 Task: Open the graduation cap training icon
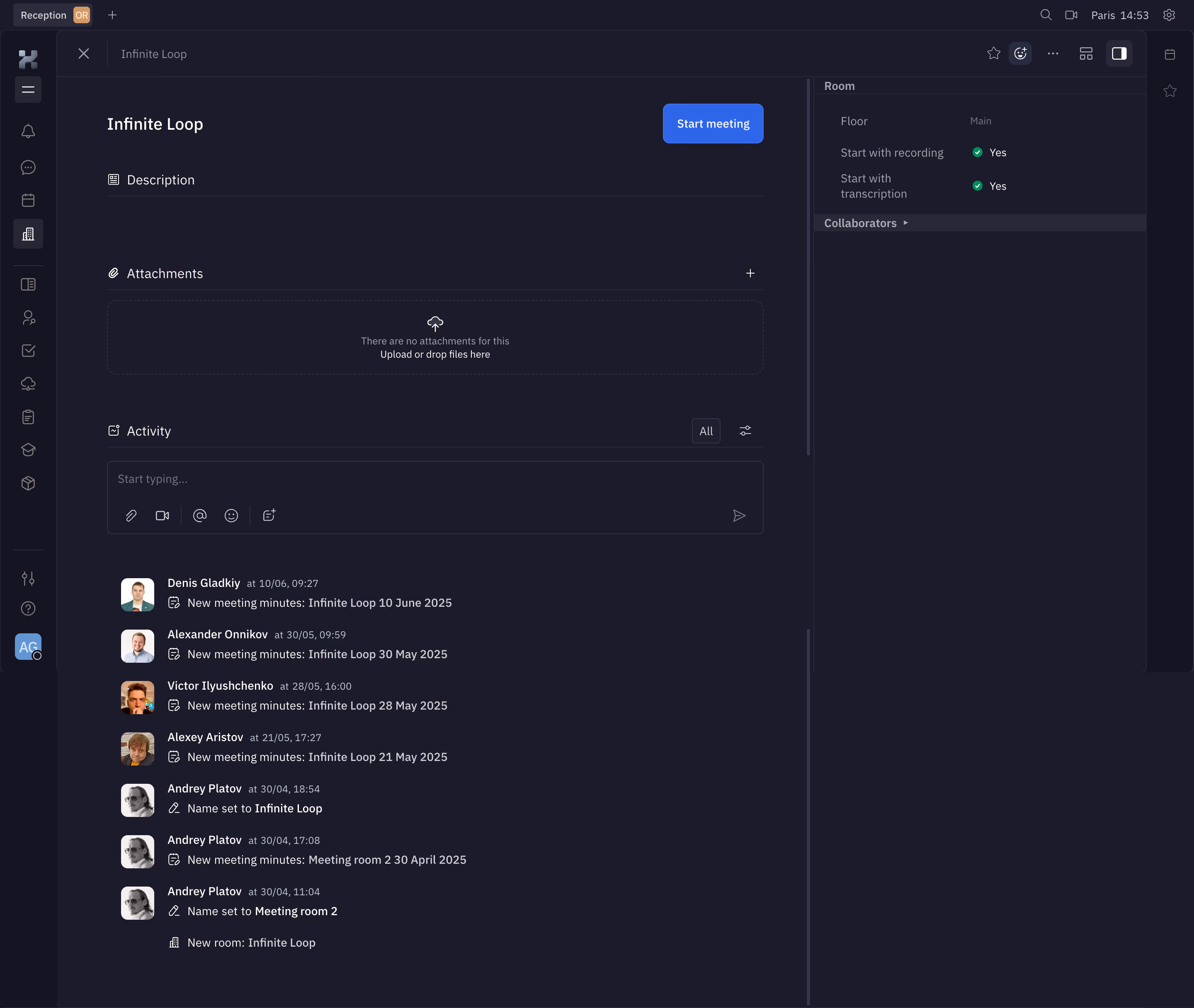point(28,450)
